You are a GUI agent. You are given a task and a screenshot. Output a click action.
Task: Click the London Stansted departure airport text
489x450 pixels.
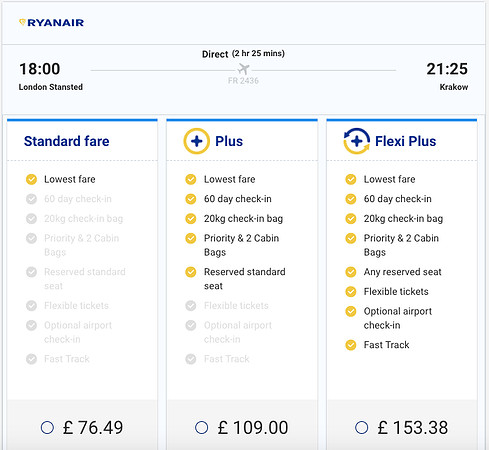coord(51,87)
